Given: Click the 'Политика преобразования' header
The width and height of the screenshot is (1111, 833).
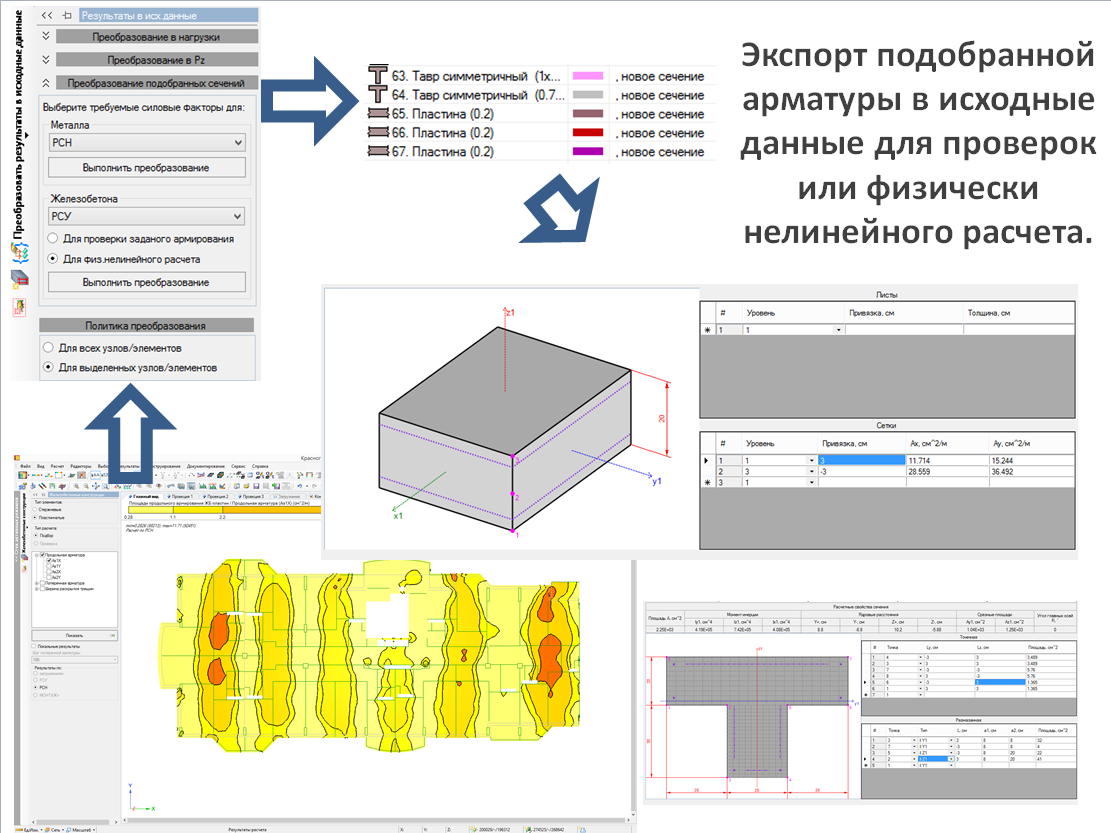Looking at the screenshot, I should (x=146, y=325).
